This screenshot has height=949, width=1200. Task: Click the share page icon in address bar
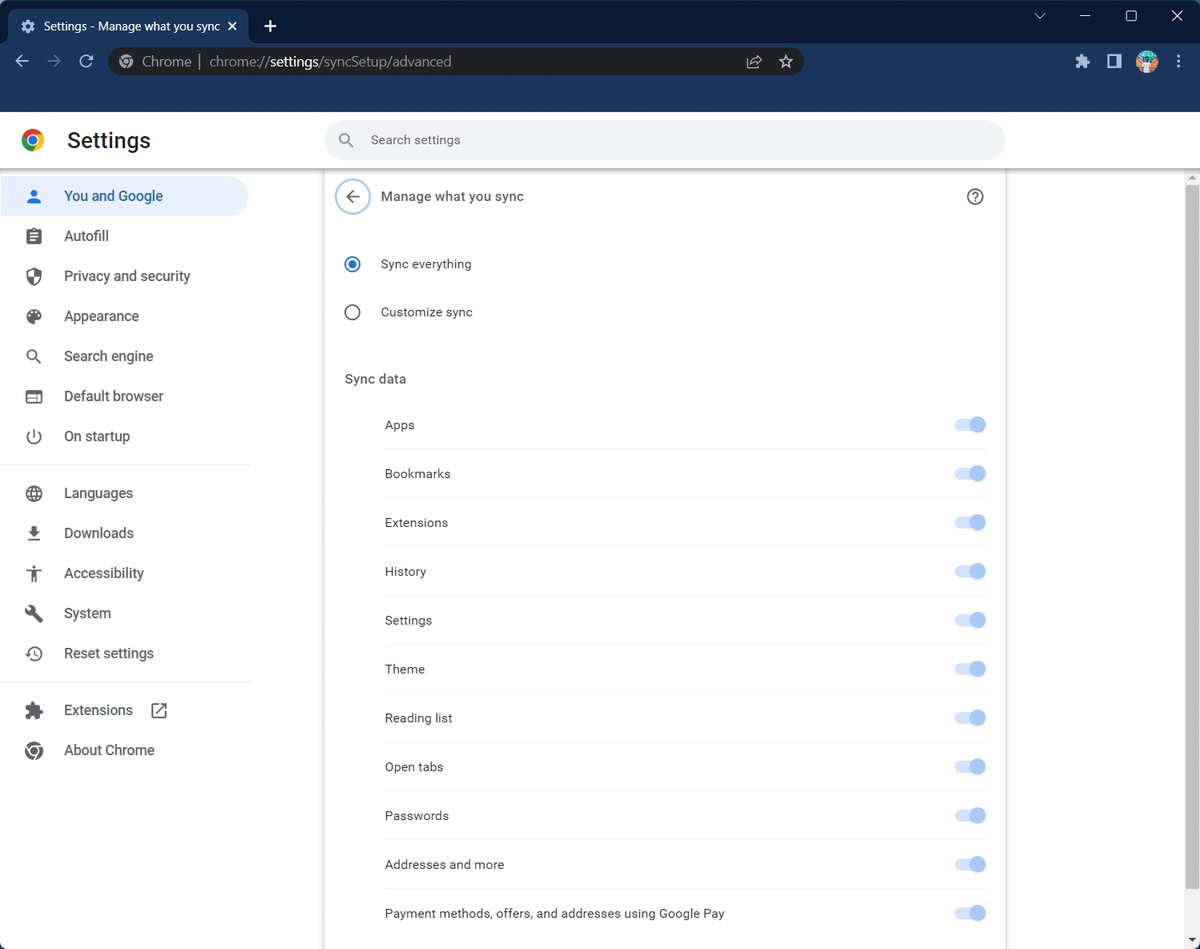pos(754,62)
